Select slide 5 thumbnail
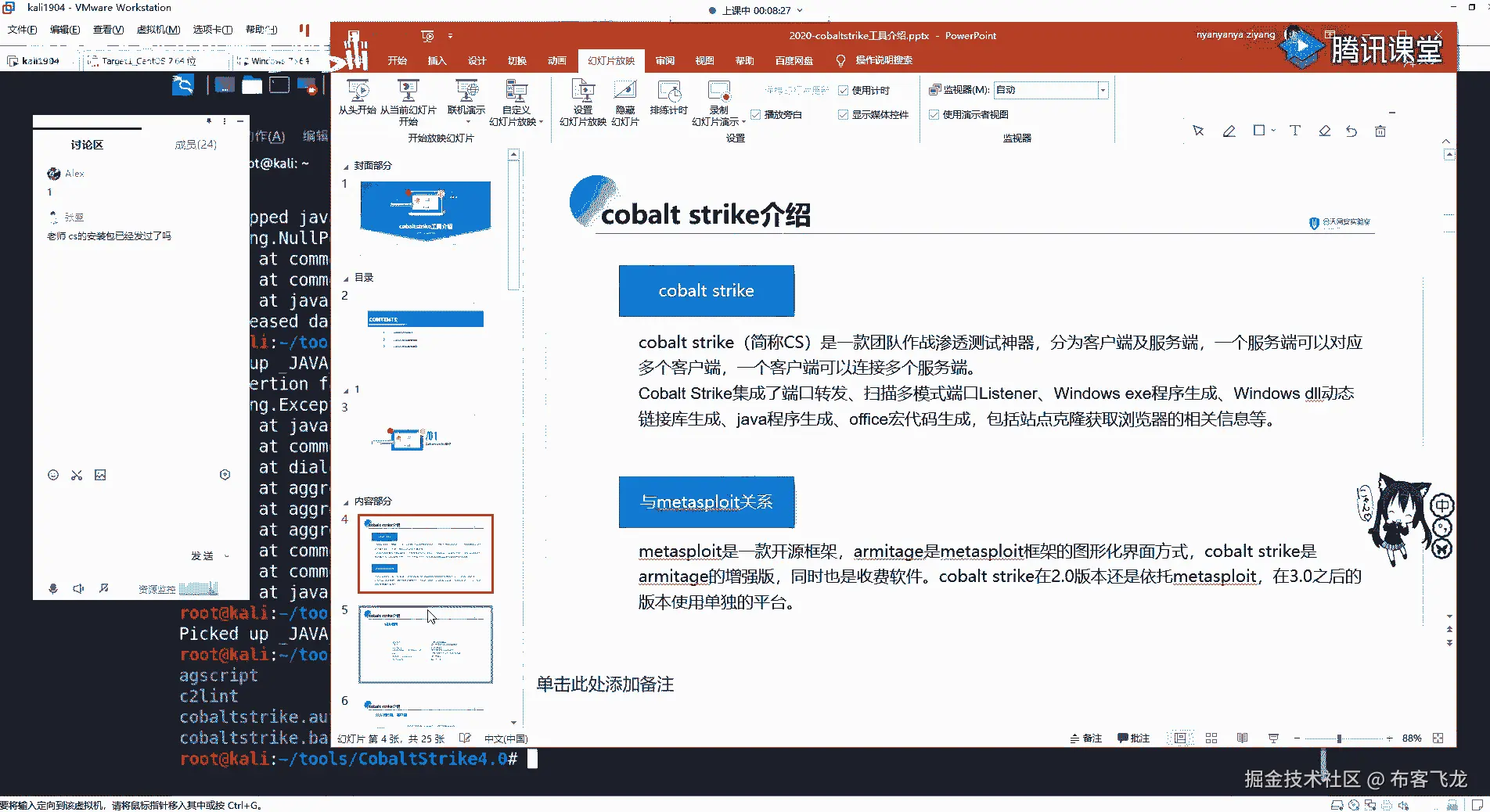 [426, 645]
